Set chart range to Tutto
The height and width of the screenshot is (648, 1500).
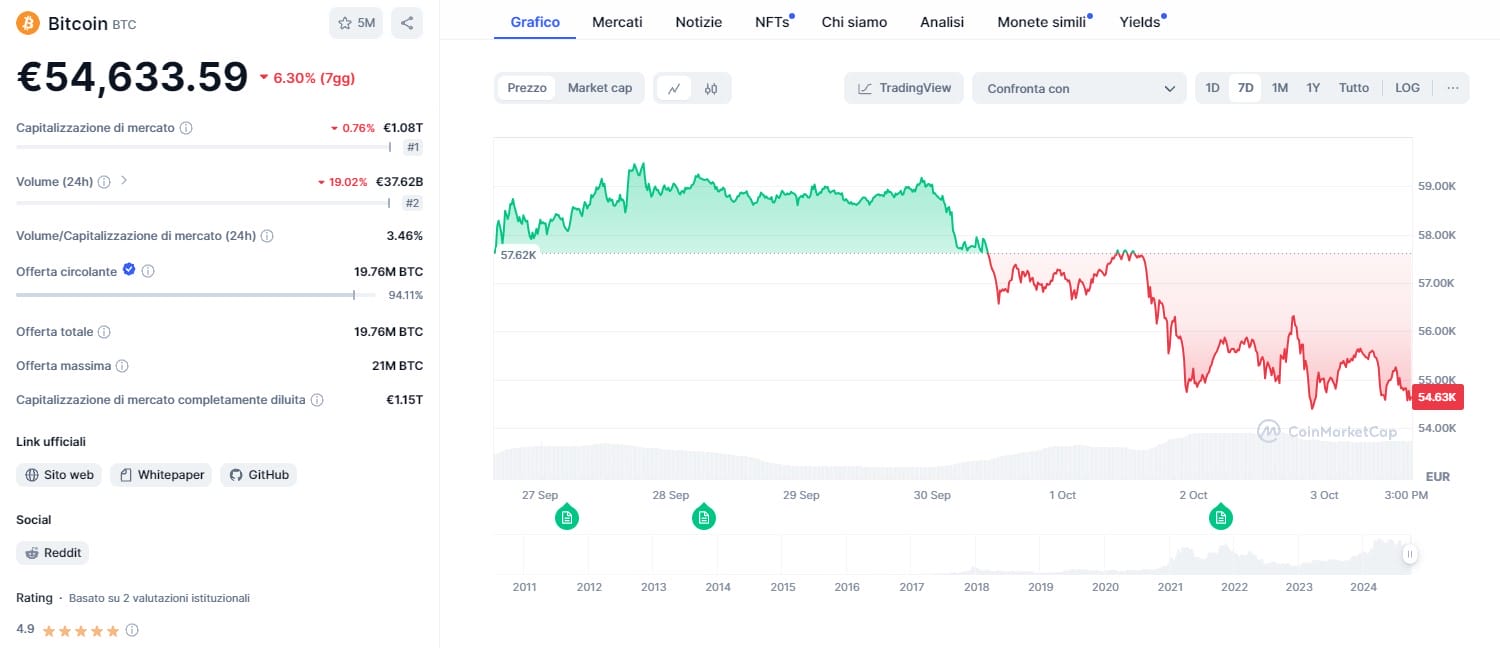(1354, 88)
